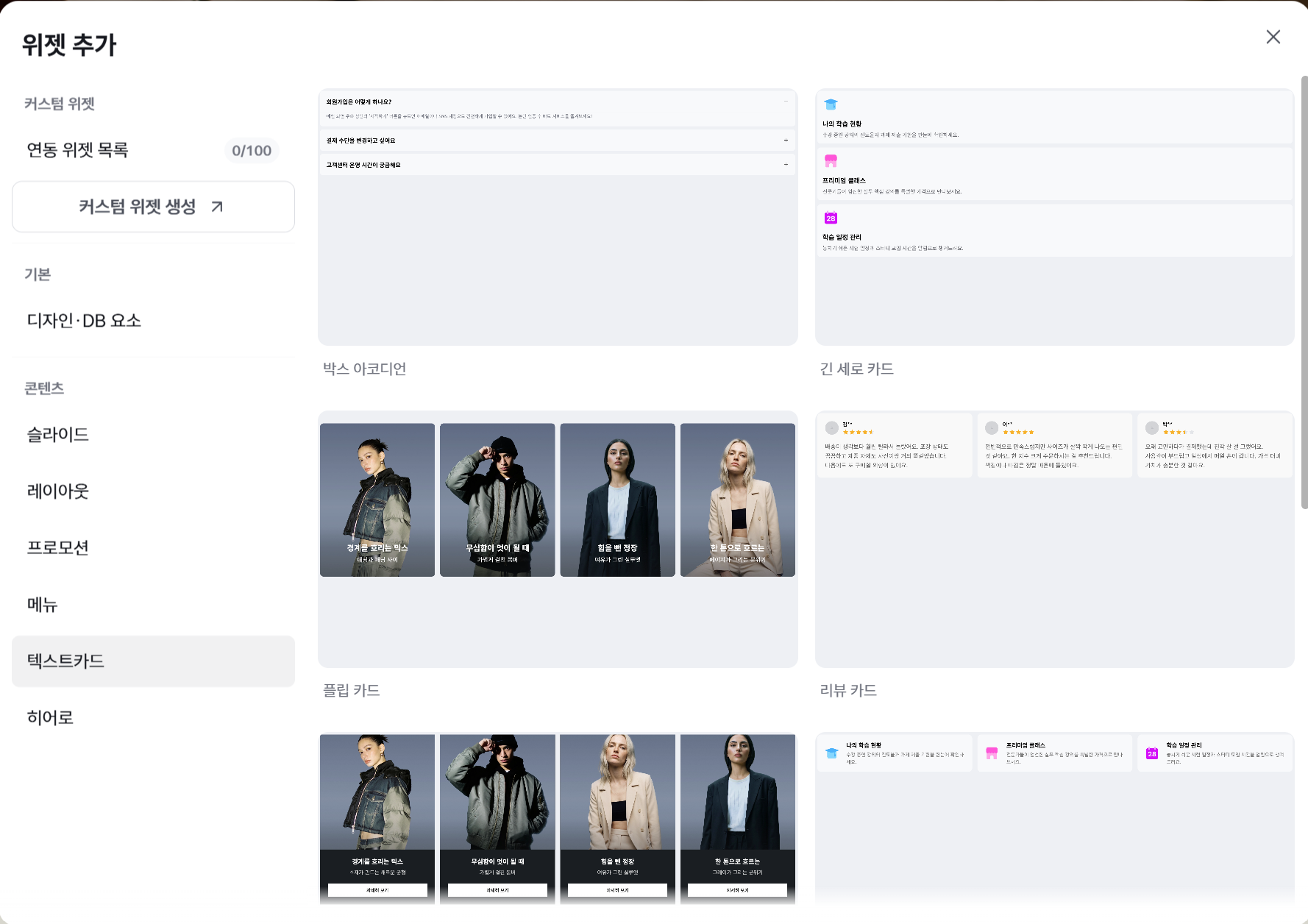Click the 플립 카드 caption text

(x=352, y=690)
